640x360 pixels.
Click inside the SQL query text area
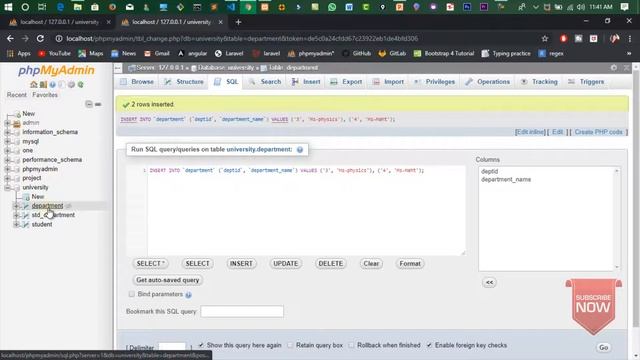click(x=306, y=211)
